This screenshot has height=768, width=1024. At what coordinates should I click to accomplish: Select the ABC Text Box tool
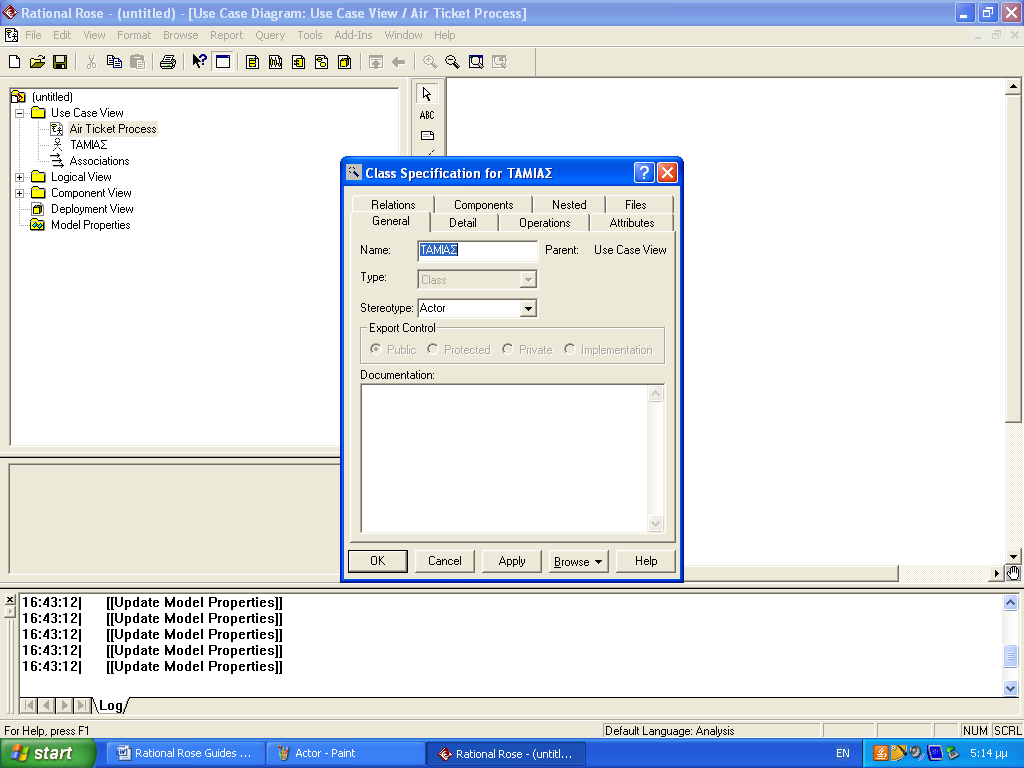click(x=427, y=115)
